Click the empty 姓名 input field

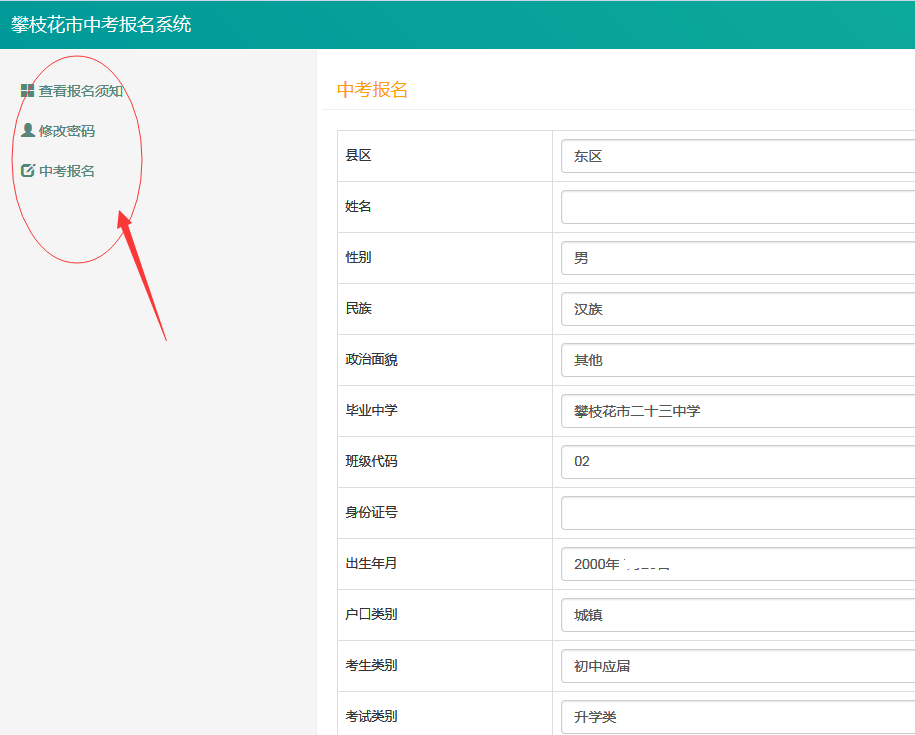[737, 207]
